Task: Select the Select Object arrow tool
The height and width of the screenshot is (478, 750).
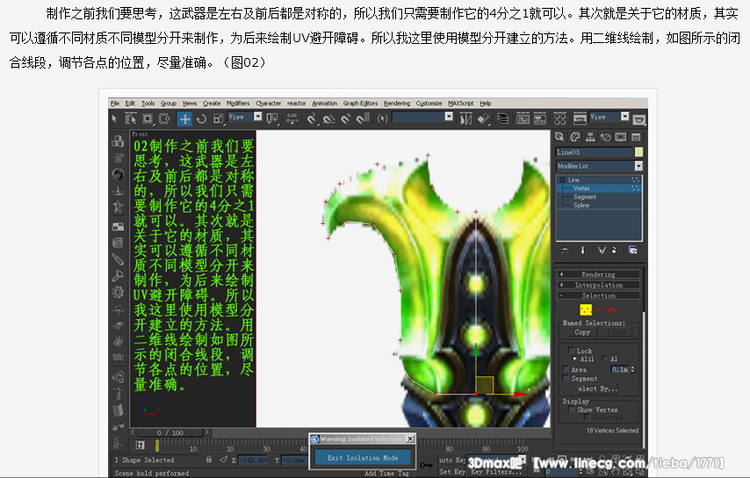Action: (114, 118)
